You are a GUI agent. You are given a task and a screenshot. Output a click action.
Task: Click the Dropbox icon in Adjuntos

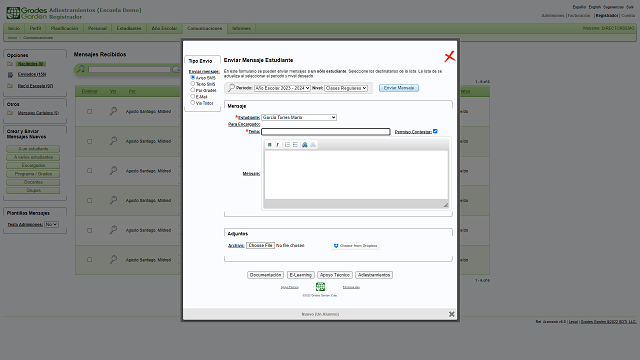pos(336,246)
